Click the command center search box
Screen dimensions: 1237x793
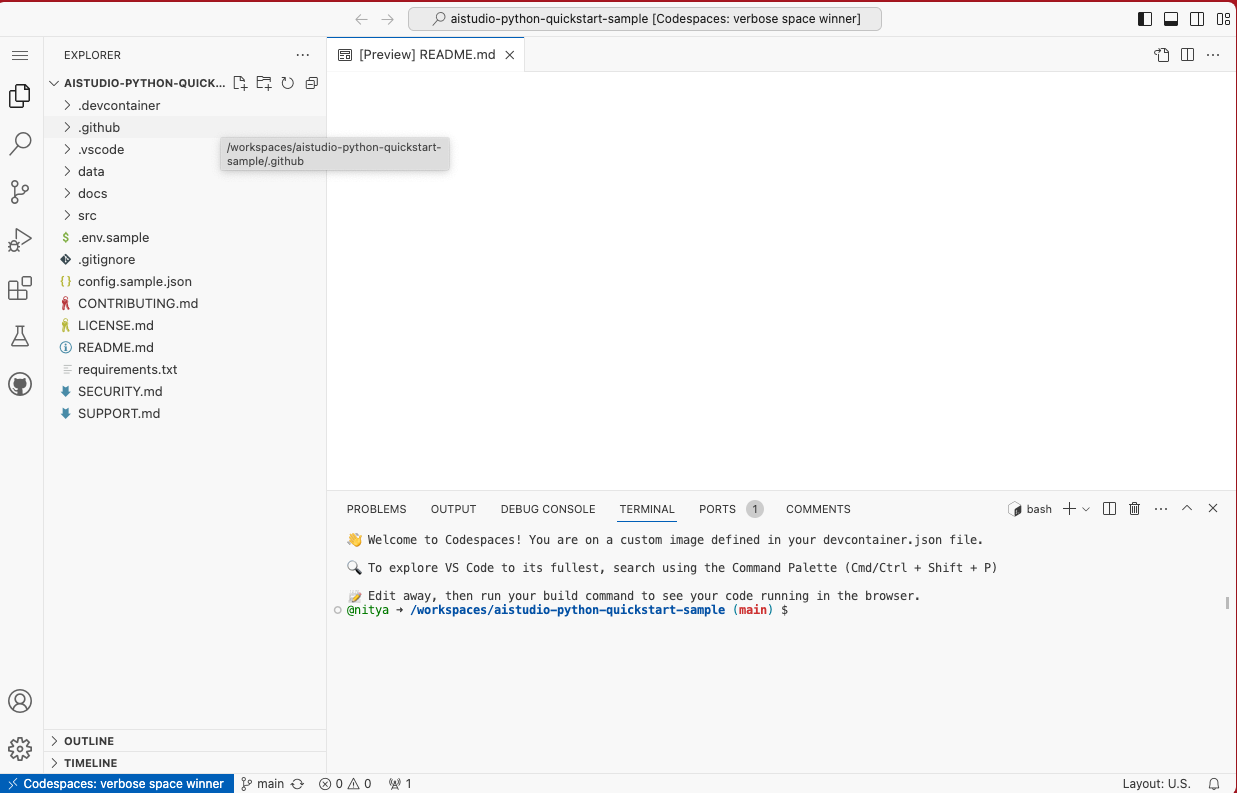point(645,19)
